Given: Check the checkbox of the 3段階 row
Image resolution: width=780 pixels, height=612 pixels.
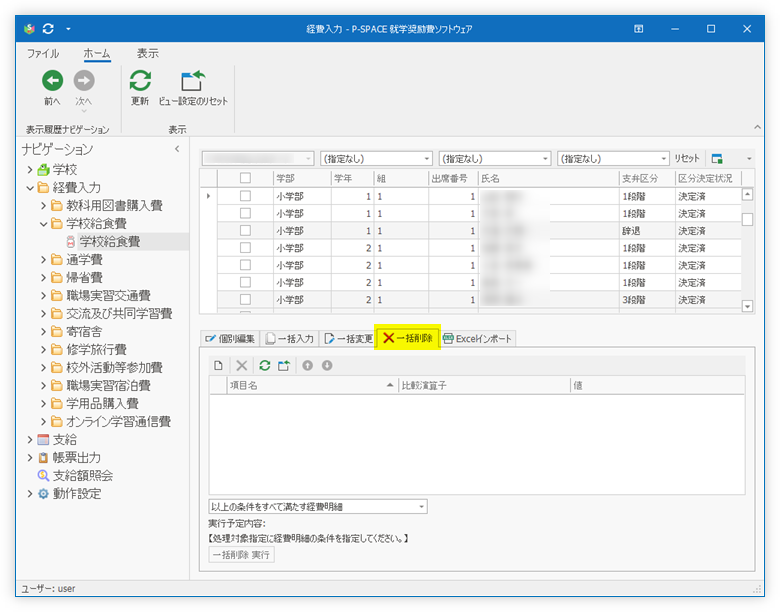Looking at the screenshot, I should click(245, 300).
